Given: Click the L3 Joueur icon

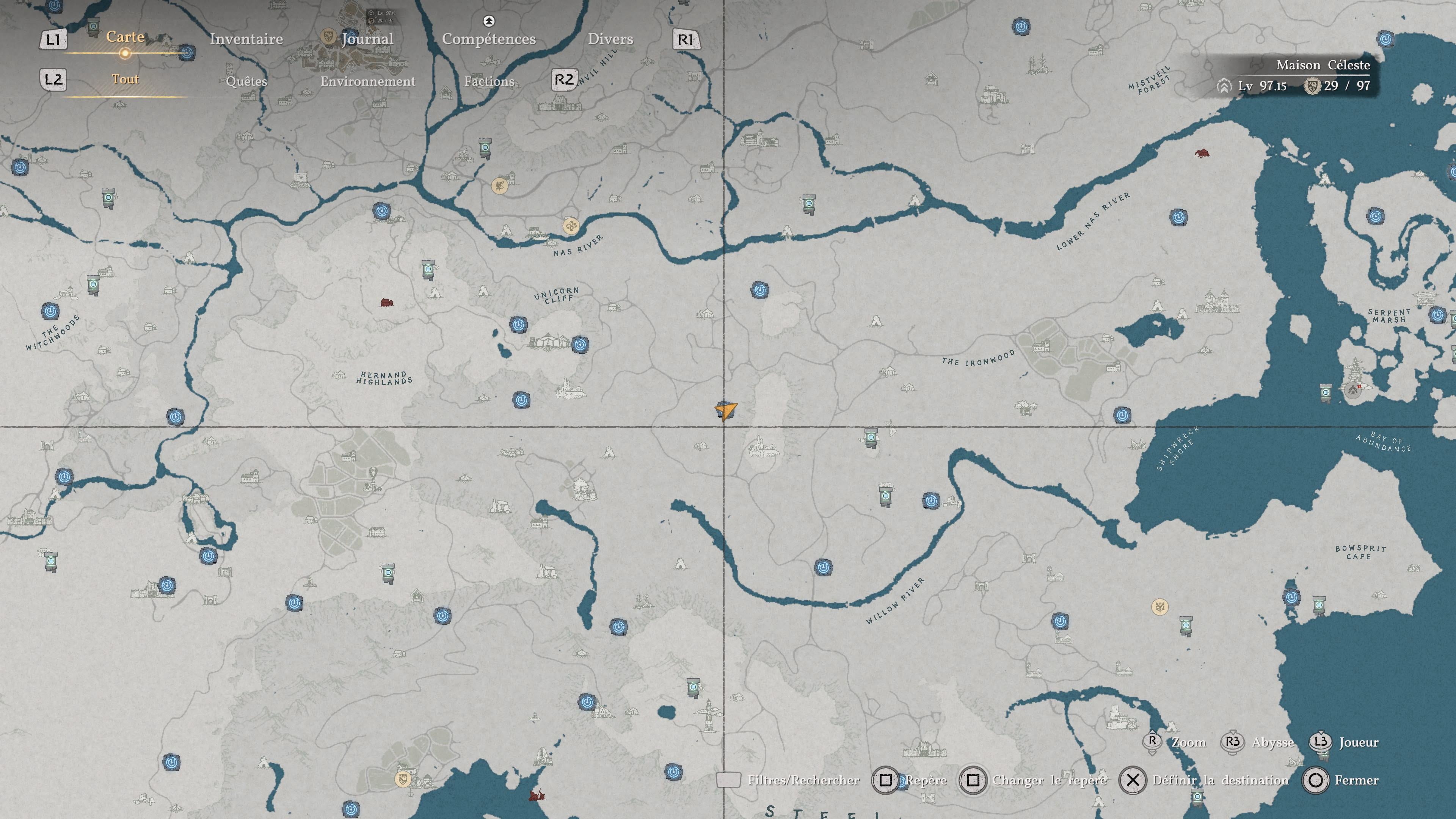Looking at the screenshot, I should pos(1320,742).
